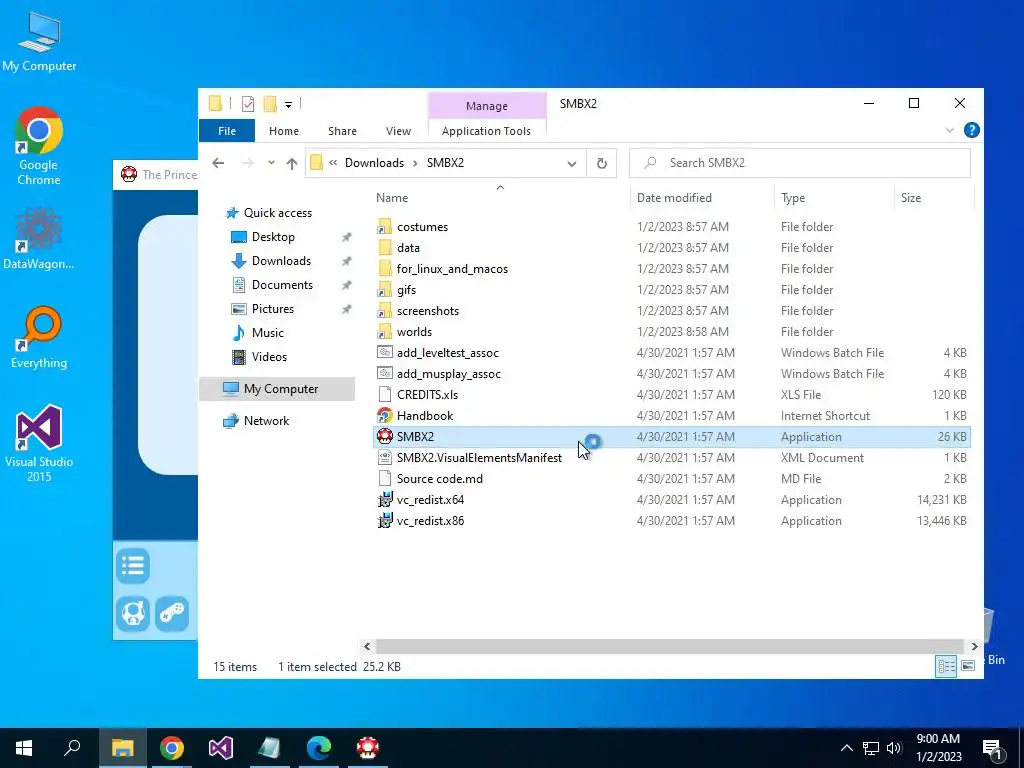This screenshot has width=1024, height=768.
Task: Select add_leveltest_assoc batch file icon
Action: coord(385,352)
